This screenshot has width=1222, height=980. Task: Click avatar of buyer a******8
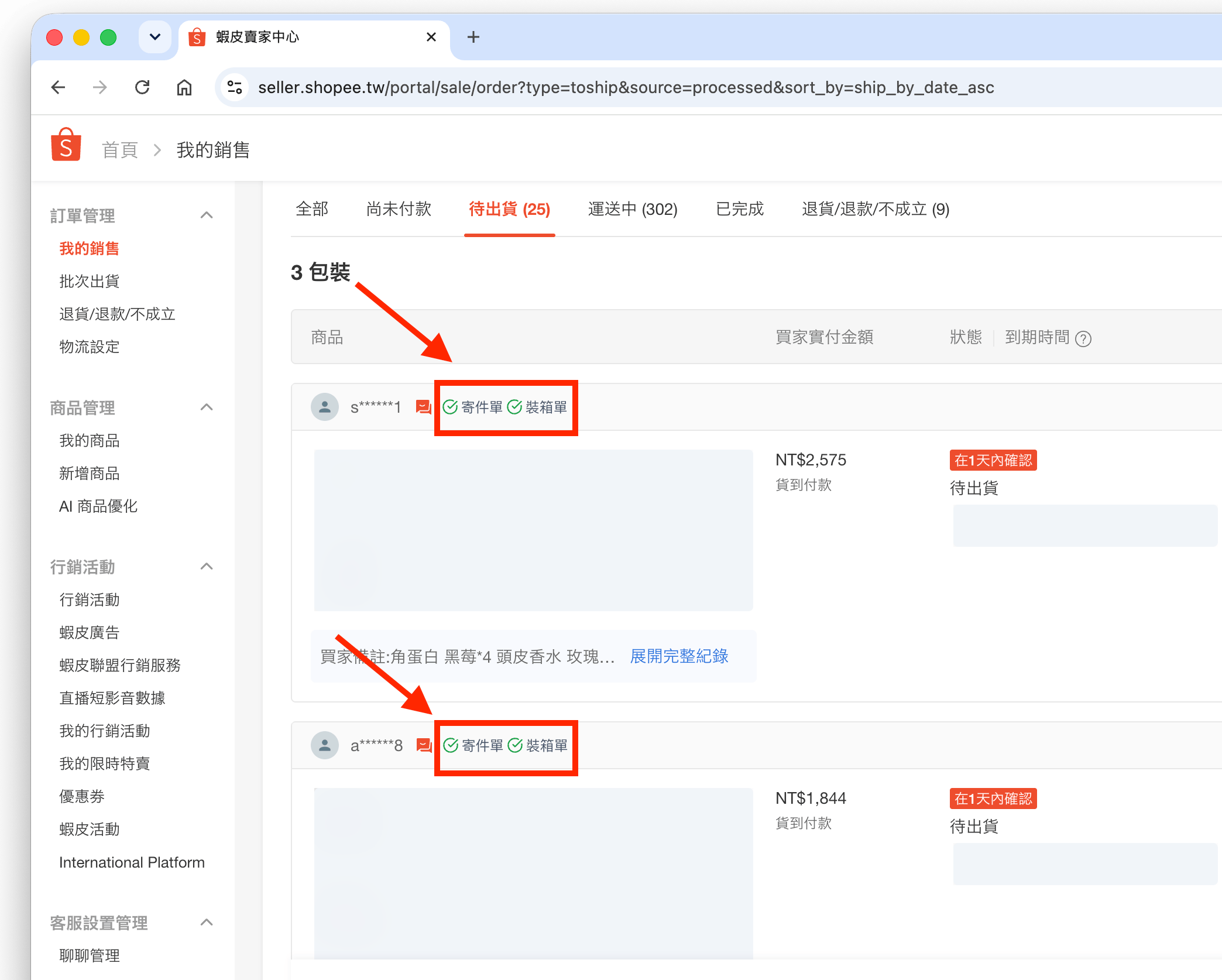tap(325, 745)
